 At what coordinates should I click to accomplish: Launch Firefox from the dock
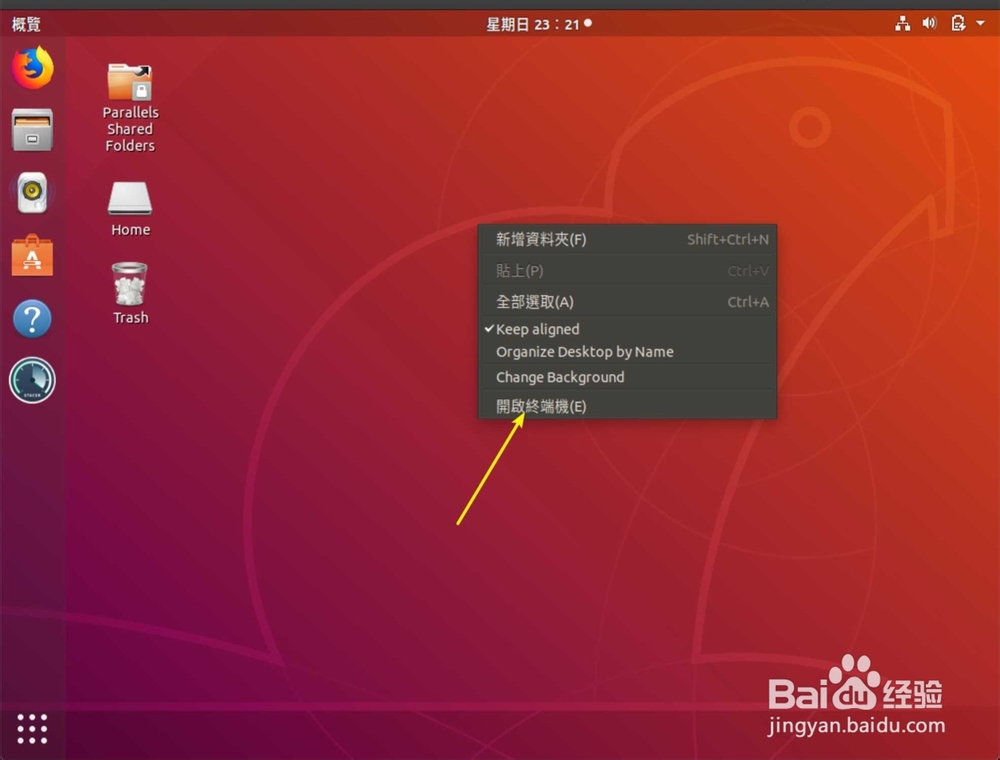coord(32,68)
